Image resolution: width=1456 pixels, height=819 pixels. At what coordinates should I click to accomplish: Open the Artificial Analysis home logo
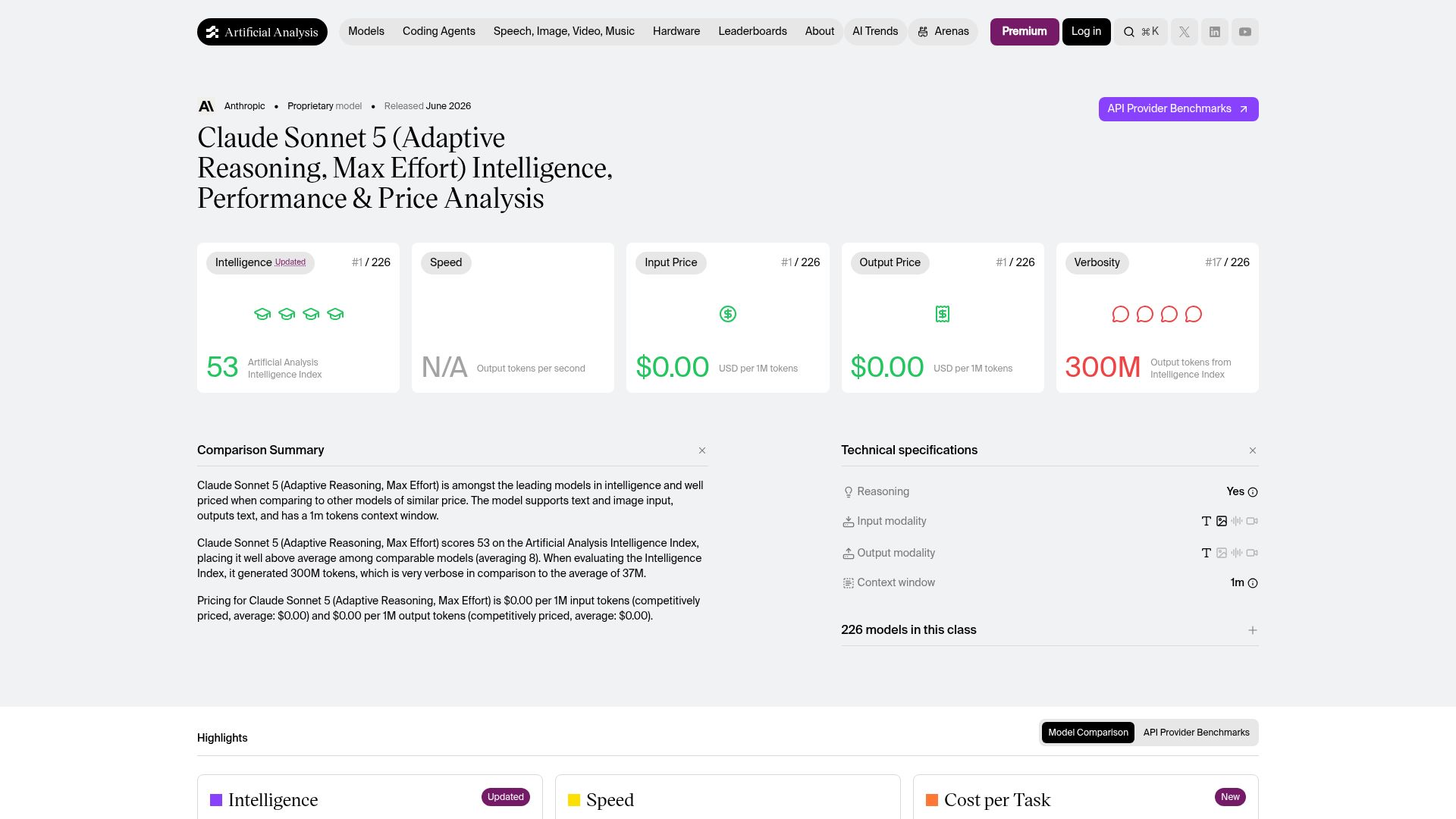(x=262, y=32)
